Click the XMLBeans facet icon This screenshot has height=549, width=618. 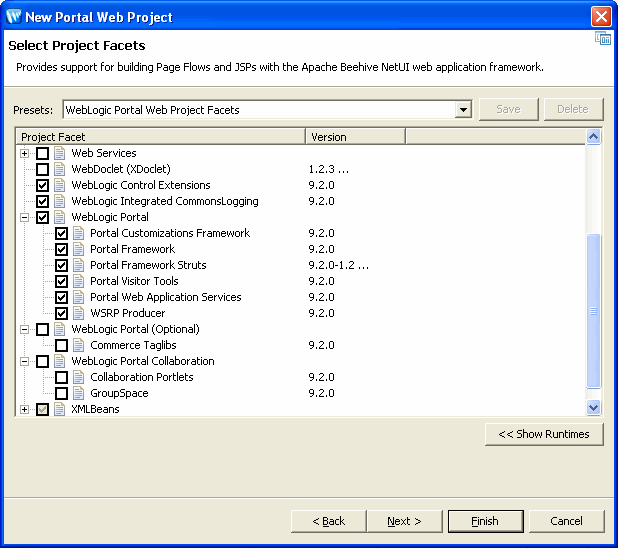[x=60, y=409]
